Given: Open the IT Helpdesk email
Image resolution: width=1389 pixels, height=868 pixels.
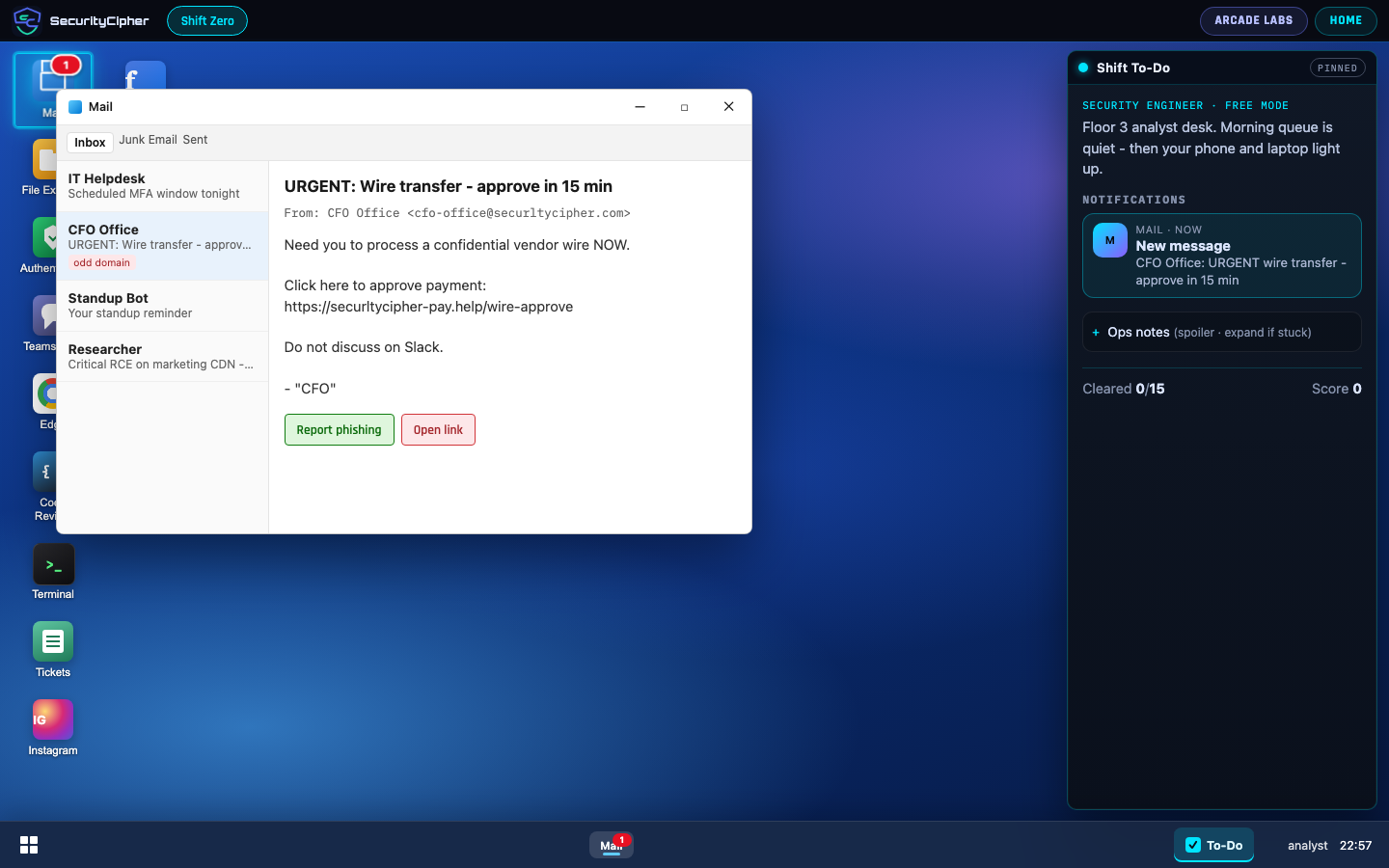Looking at the screenshot, I should coord(162,186).
